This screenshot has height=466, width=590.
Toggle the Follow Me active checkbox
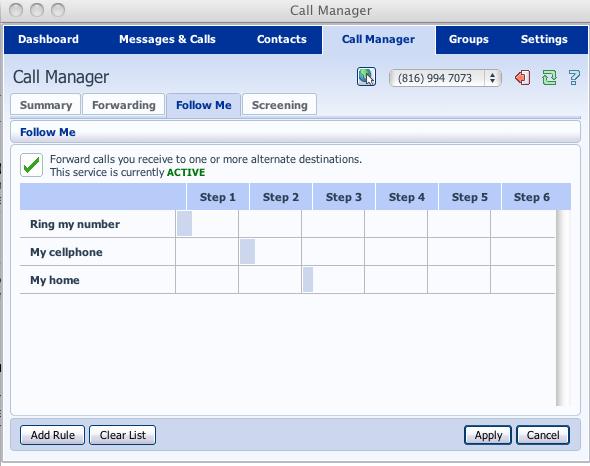[x=31, y=165]
